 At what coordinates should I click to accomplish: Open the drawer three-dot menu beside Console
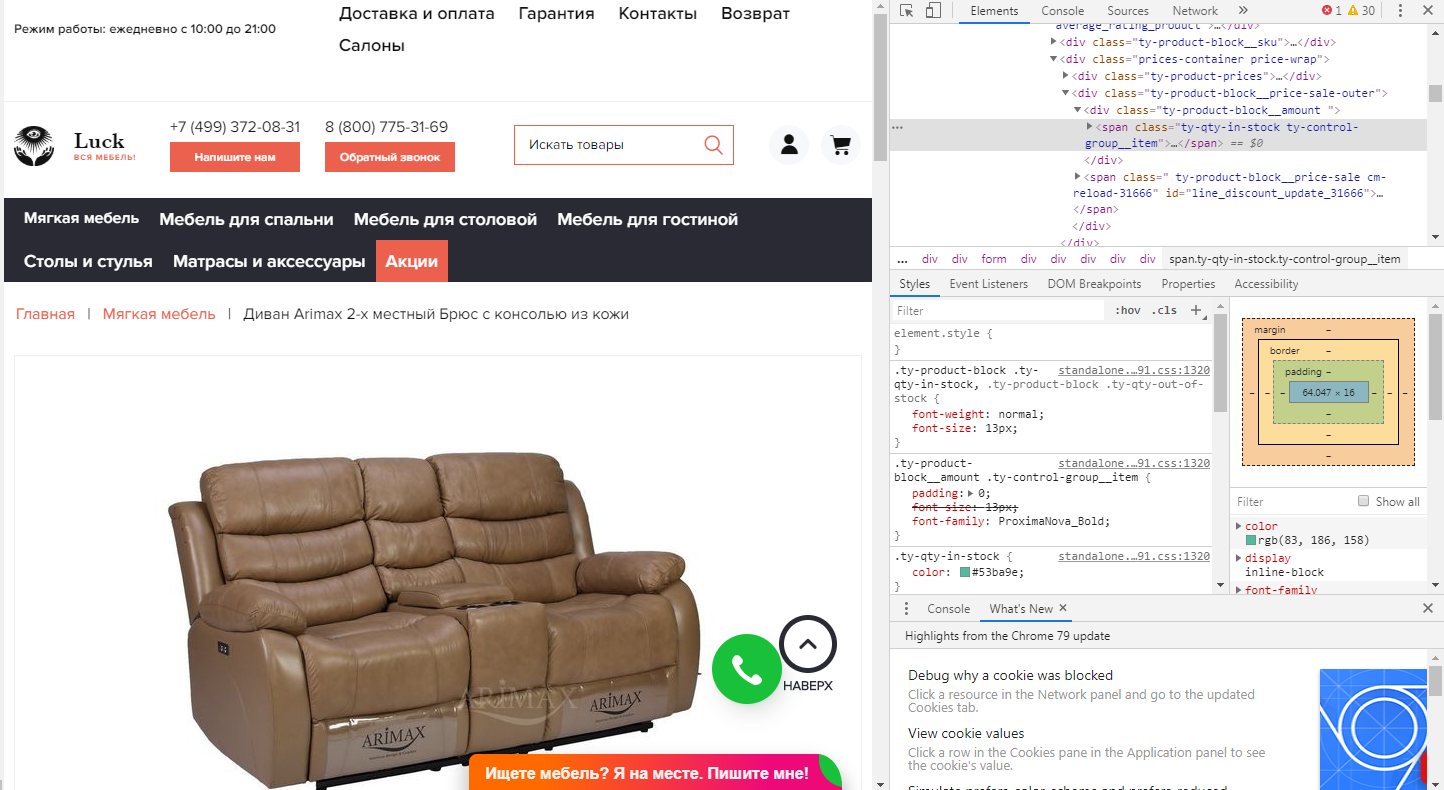click(x=906, y=608)
